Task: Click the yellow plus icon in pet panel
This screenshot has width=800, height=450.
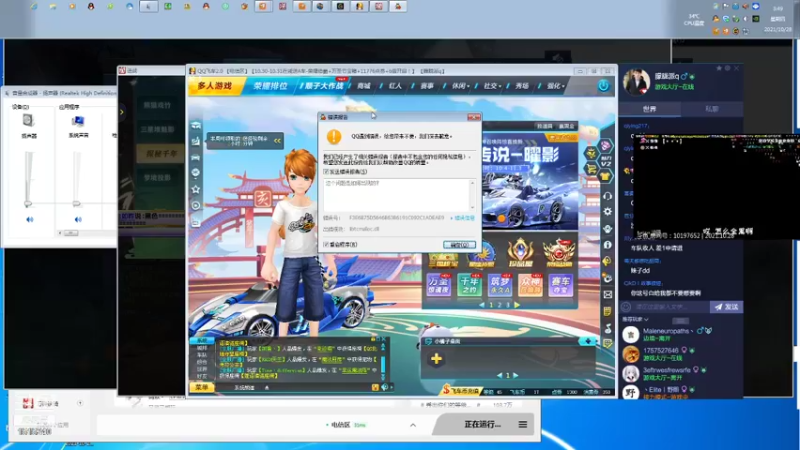Action: pos(436,359)
